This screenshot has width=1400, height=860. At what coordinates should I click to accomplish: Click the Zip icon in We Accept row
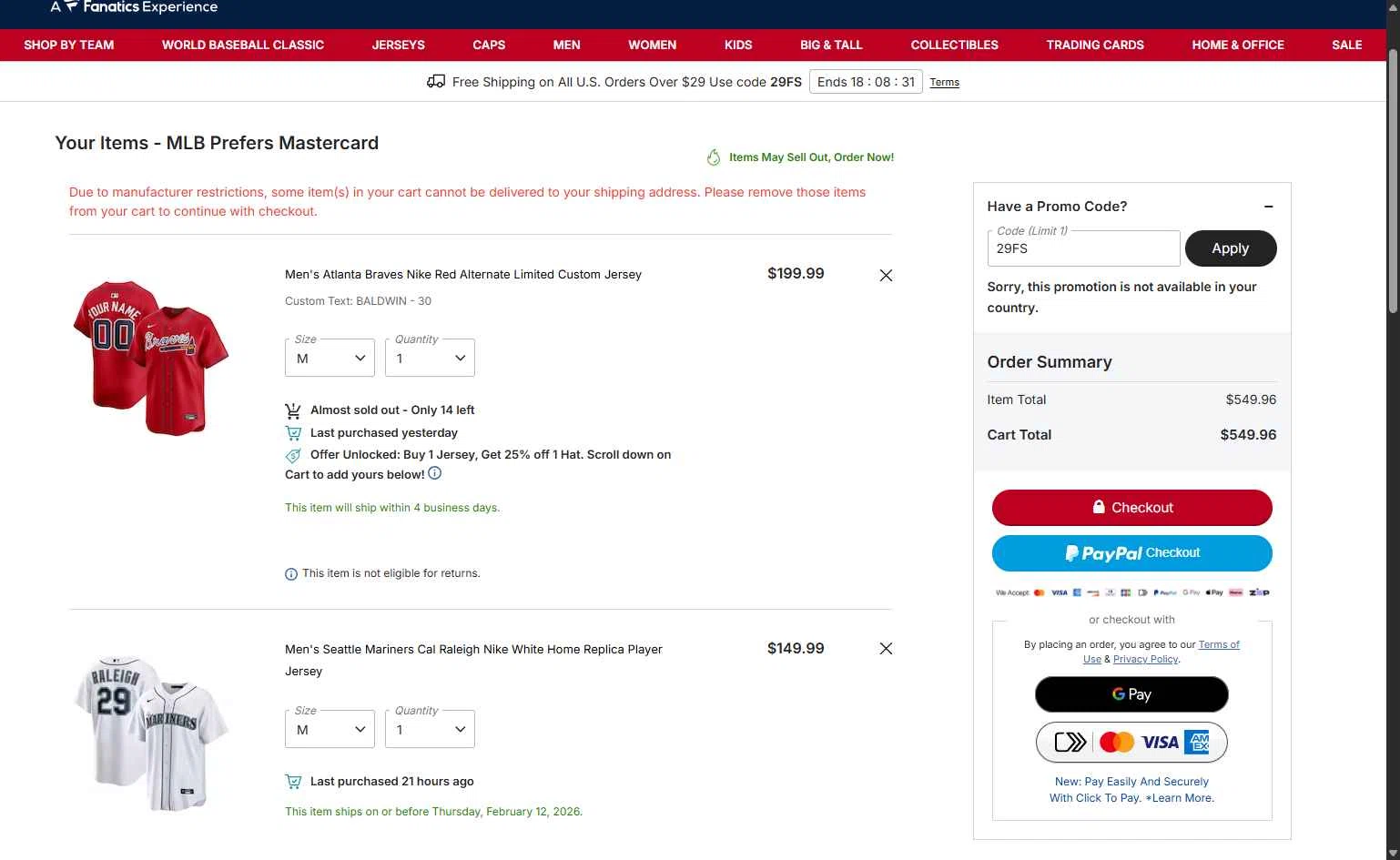1259,592
